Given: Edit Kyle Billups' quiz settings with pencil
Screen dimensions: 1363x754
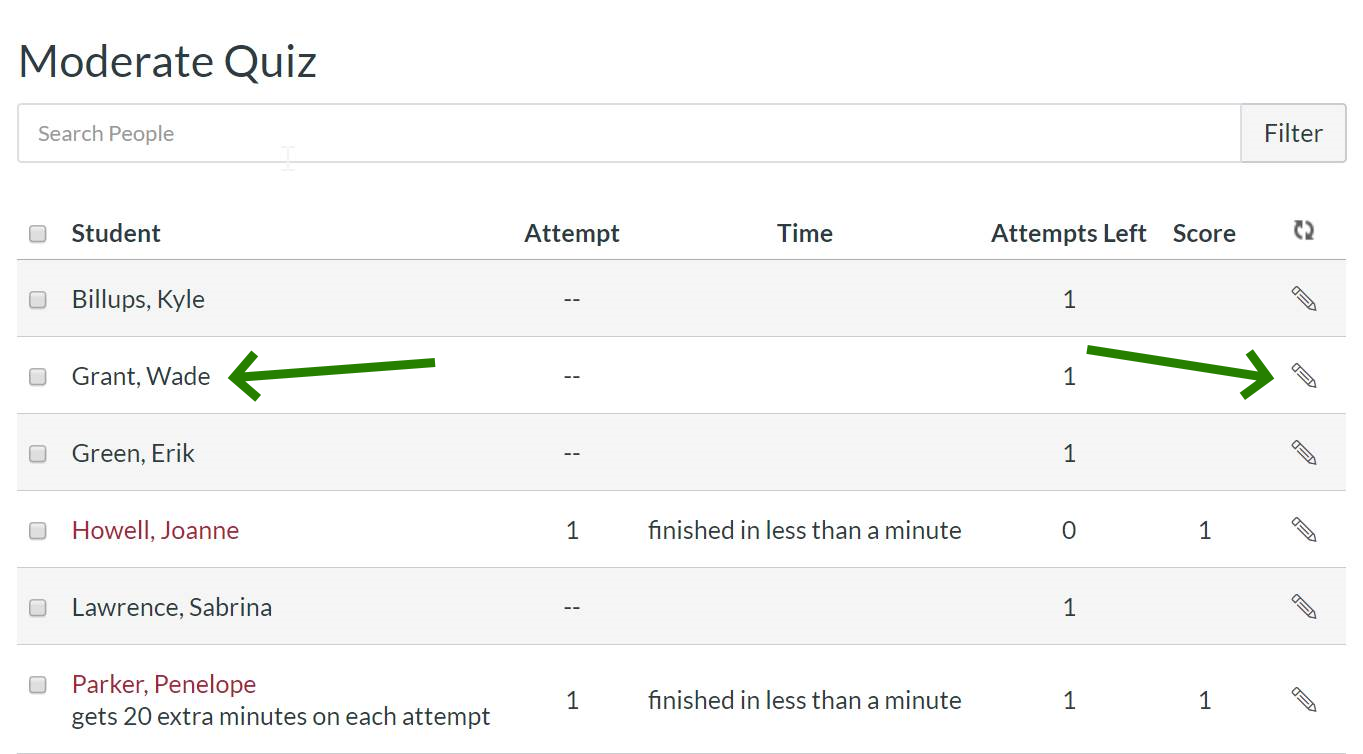Looking at the screenshot, I should click(x=1303, y=298).
